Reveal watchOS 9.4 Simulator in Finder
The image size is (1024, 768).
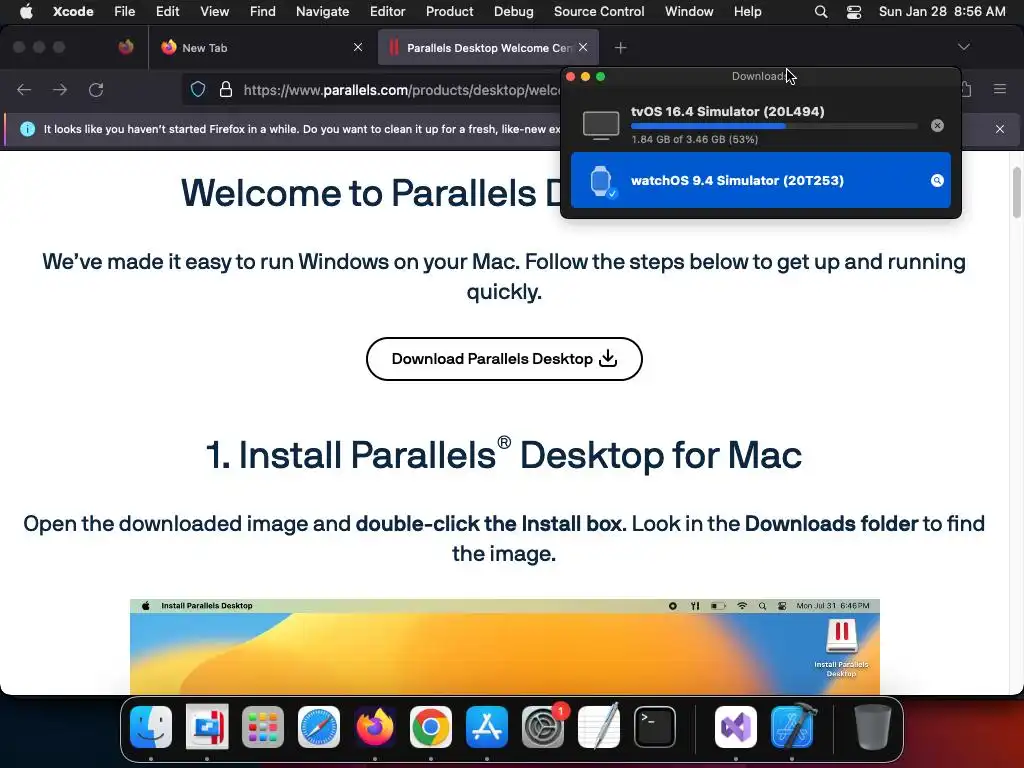click(x=937, y=180)
